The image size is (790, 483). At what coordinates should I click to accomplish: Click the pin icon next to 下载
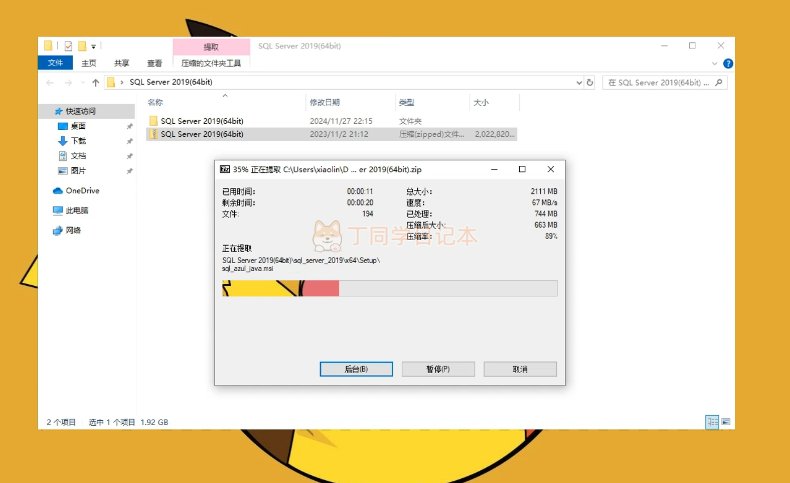[x=129, y=141]
